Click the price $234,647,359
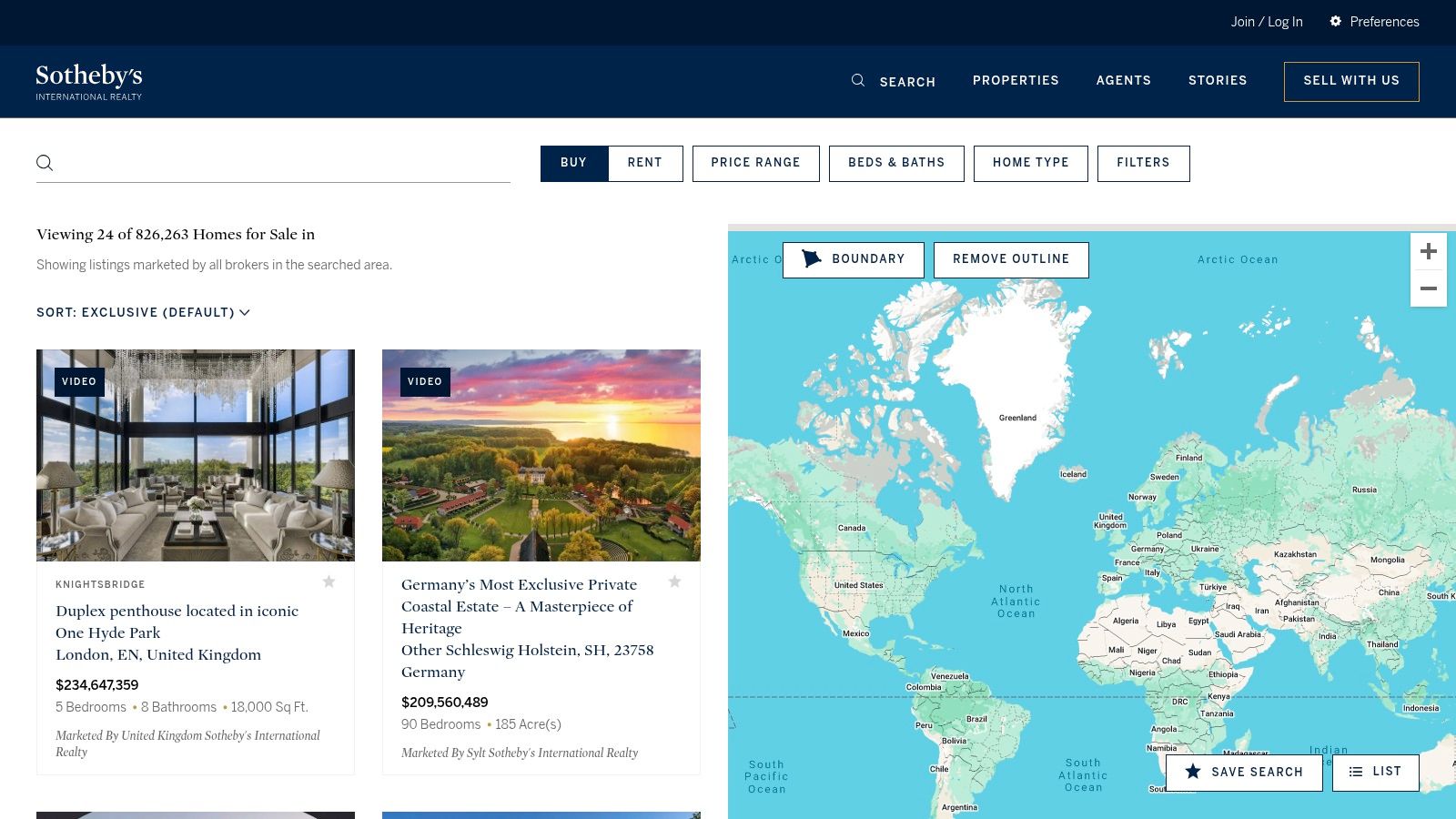Screen dimensions: 1456x819 click(97, 685)
